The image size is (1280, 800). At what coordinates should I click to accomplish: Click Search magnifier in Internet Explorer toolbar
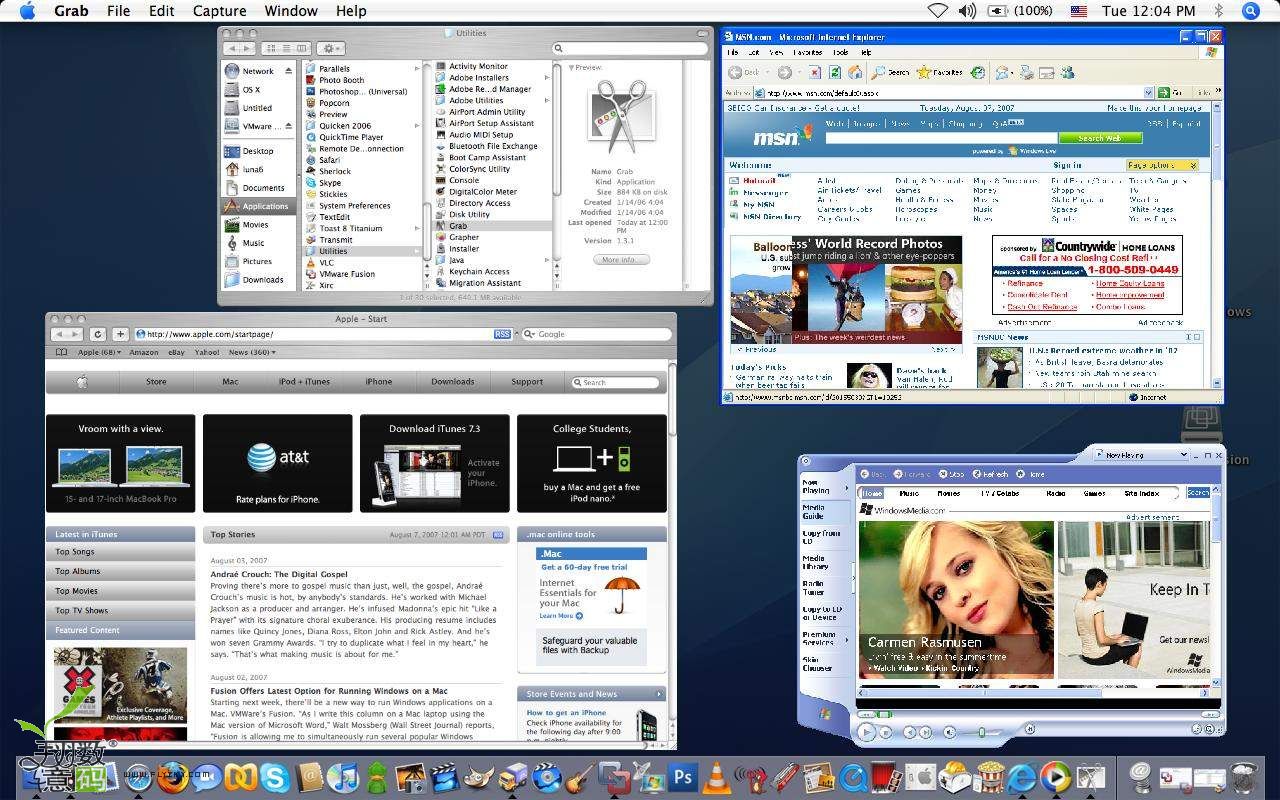[878, 73]
